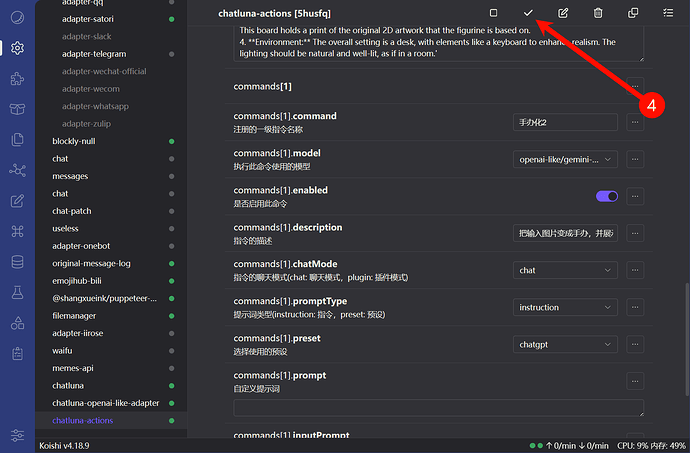The image size is (690, 453).
Task: Select memes-api in the plugin list
Action: pyautogui.click(x=73, y=368)
